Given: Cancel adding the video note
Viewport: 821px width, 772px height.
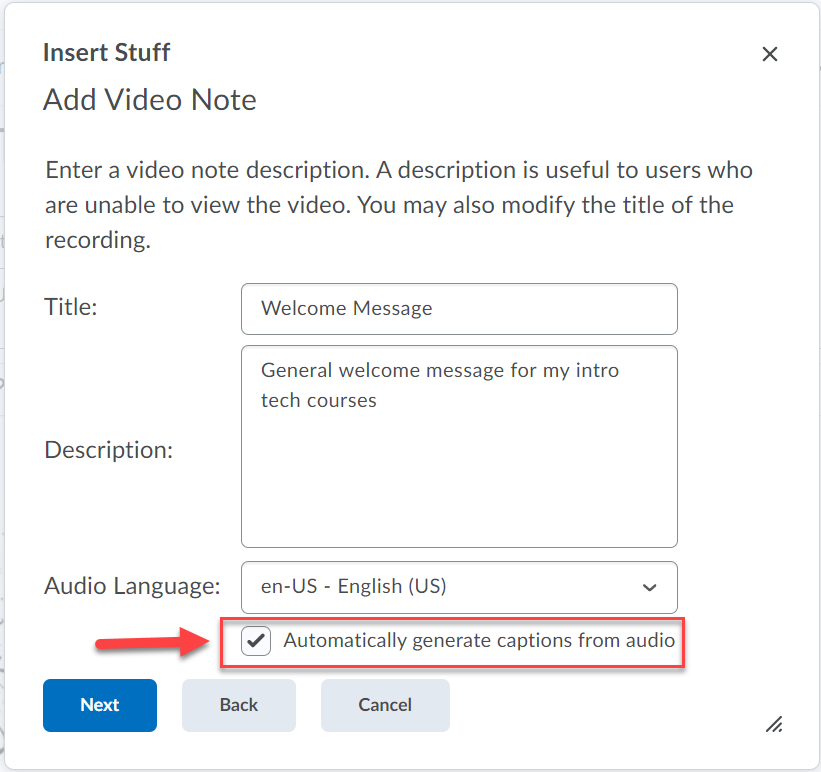Looking at the screenshot, I should point(385,705).
